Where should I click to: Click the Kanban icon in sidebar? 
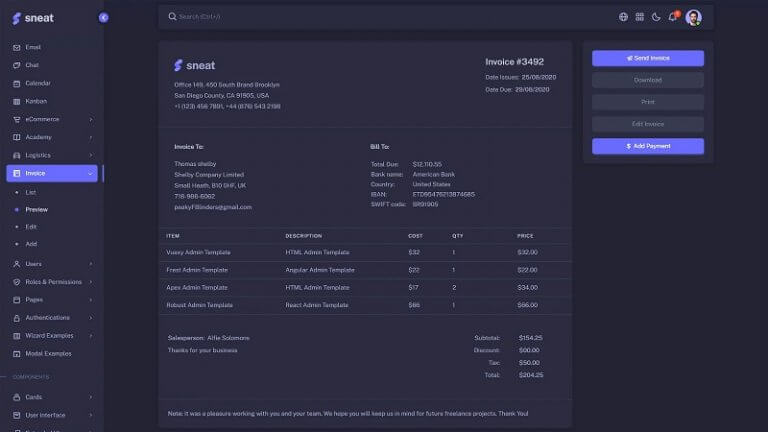16,101
